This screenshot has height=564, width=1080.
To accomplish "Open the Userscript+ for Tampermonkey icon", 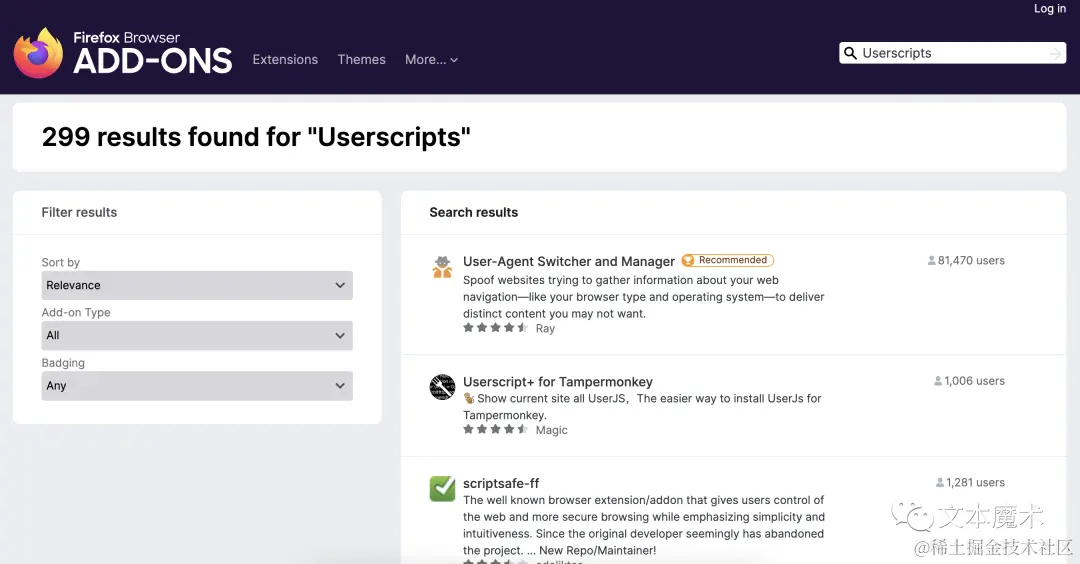I will pos(442,387).
